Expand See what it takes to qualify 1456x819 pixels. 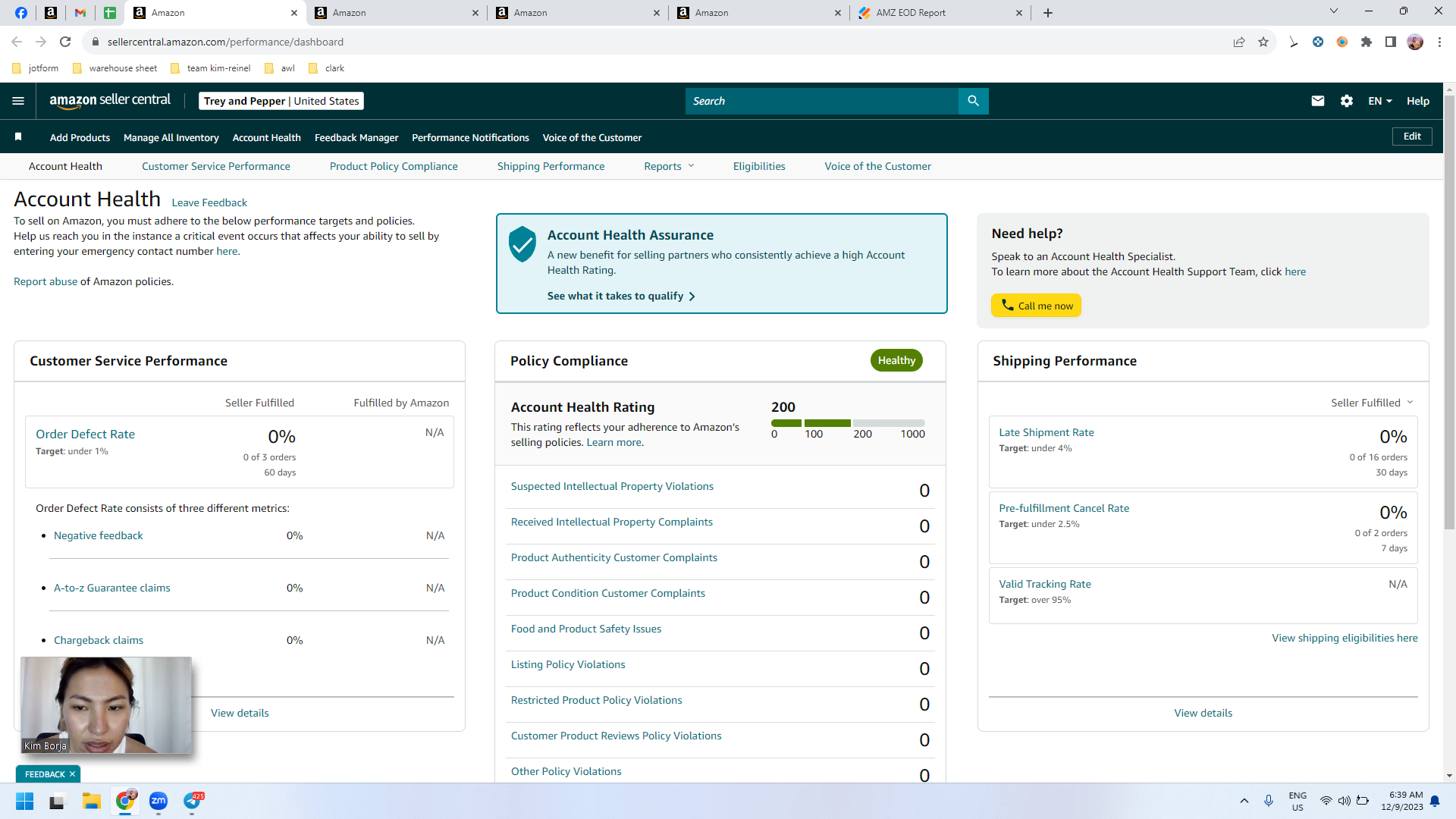click(x=621, y=296)
